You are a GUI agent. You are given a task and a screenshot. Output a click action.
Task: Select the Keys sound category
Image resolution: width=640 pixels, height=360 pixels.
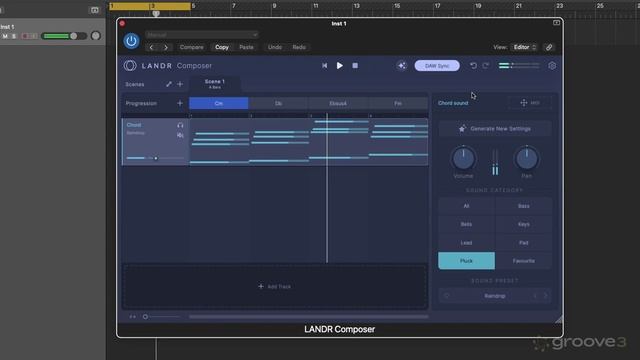click(x=524, y=224)
